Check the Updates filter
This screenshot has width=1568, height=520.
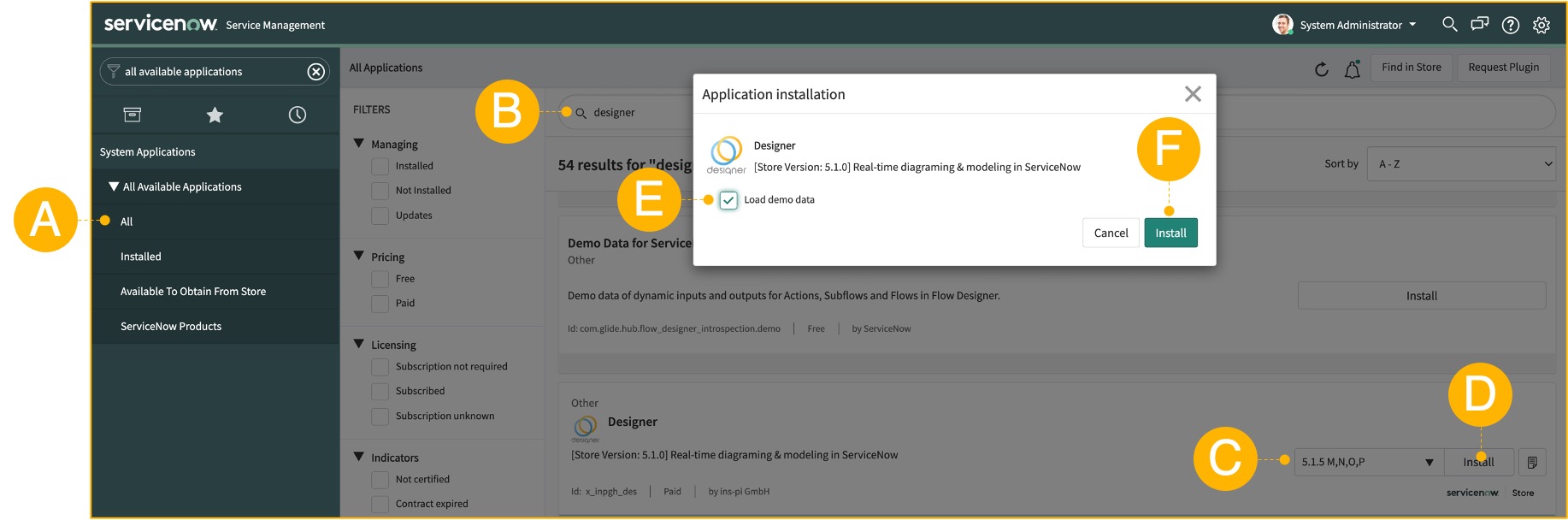click(x=380, y=216)
